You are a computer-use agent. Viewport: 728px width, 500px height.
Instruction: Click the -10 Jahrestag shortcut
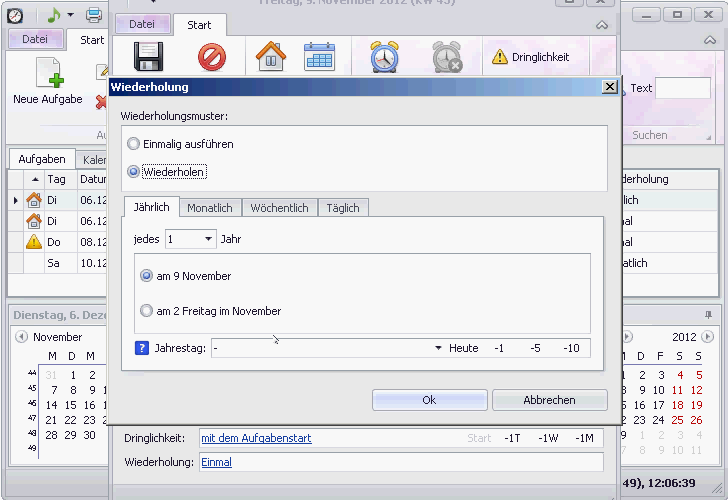[x=571, y=348]
